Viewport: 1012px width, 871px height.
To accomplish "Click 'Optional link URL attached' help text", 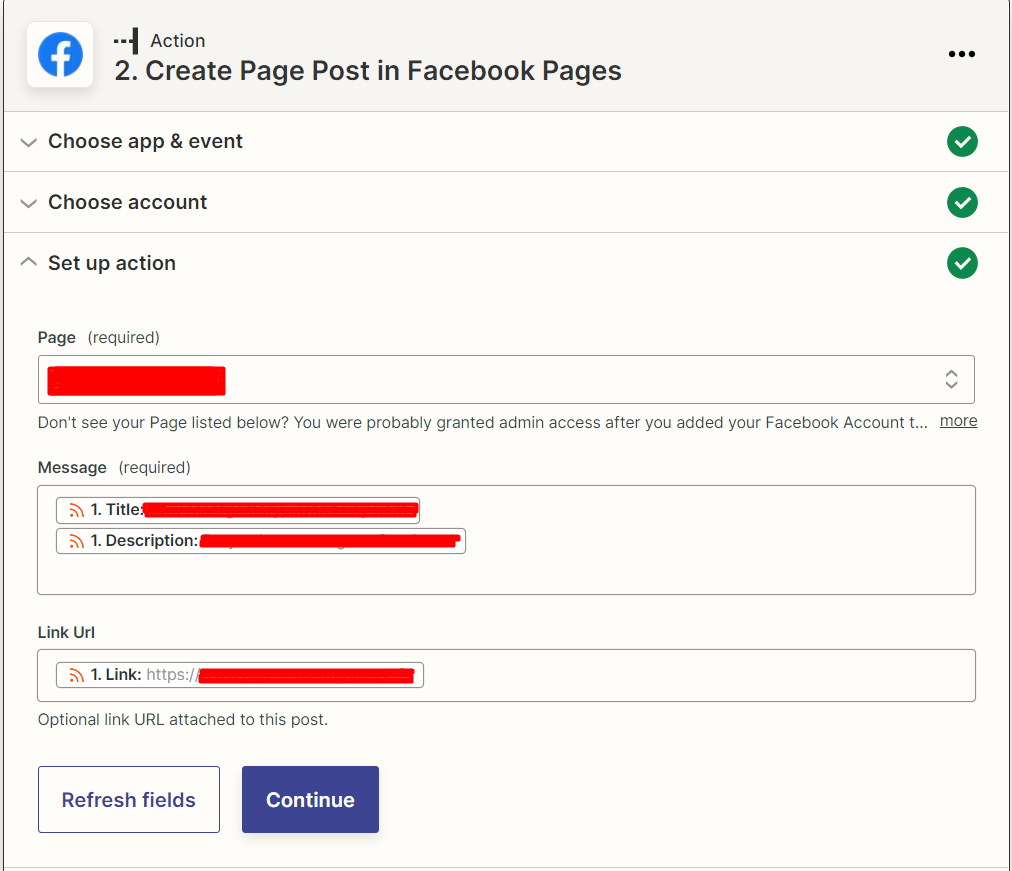I will 183,719.
